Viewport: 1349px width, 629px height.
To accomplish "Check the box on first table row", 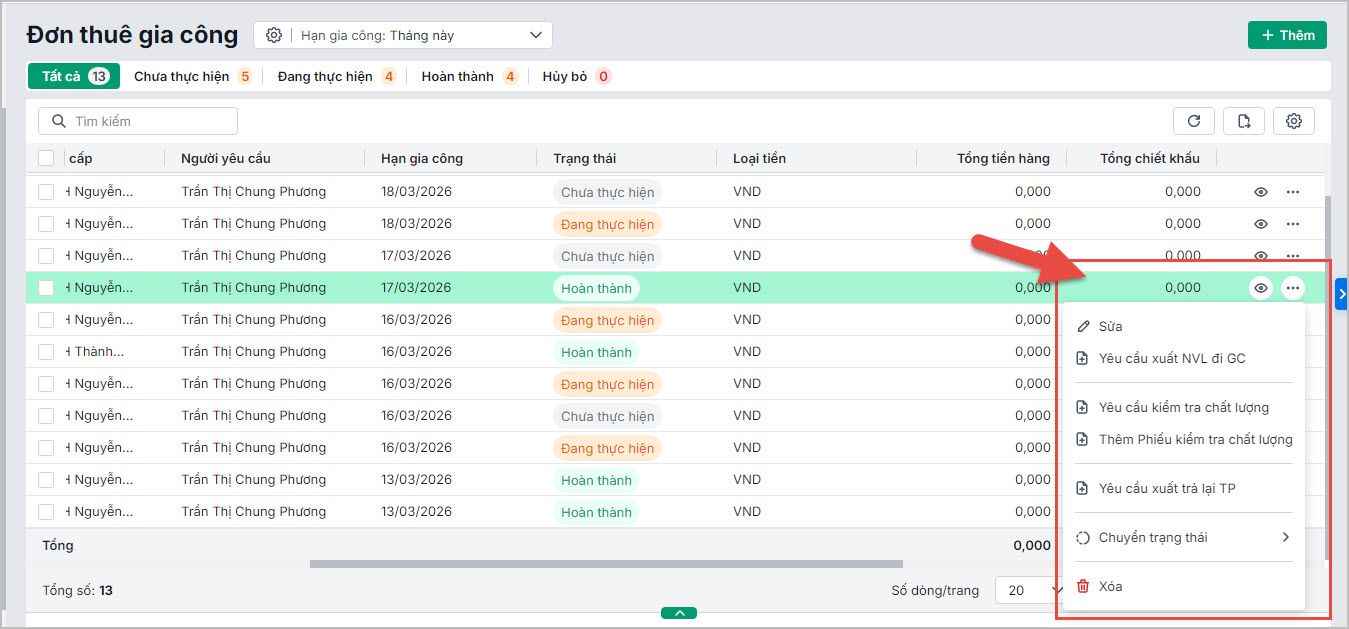I will (46, 192).
